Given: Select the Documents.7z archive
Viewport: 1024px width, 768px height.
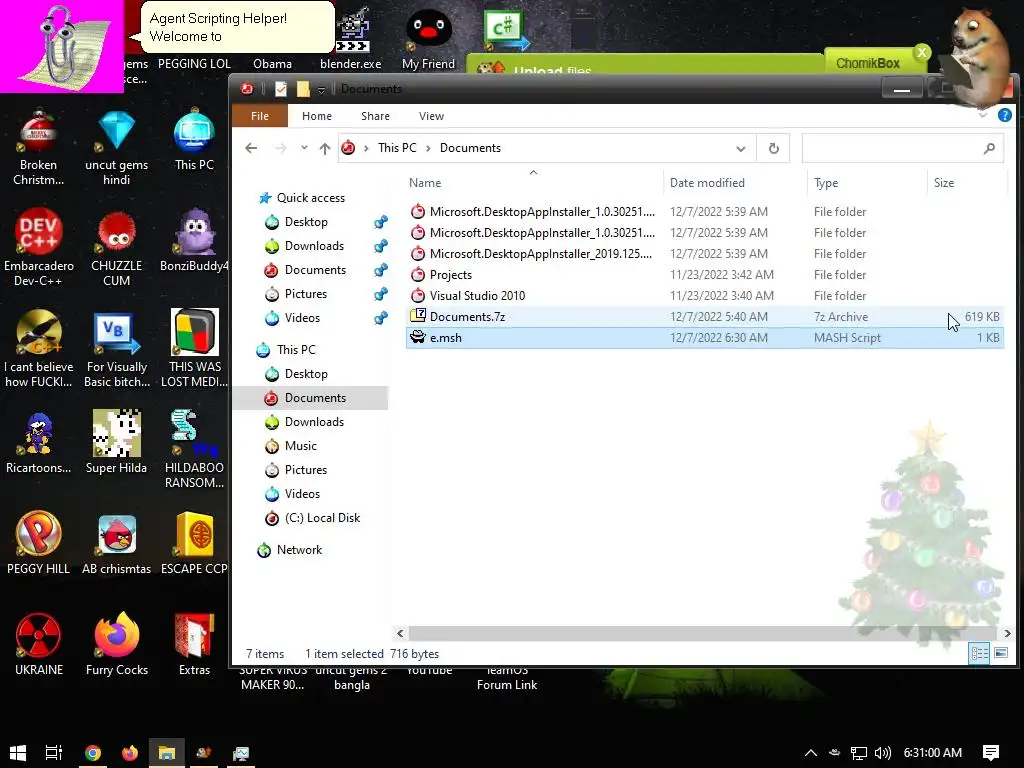Looking at the screenshot, I should (705, 317).
